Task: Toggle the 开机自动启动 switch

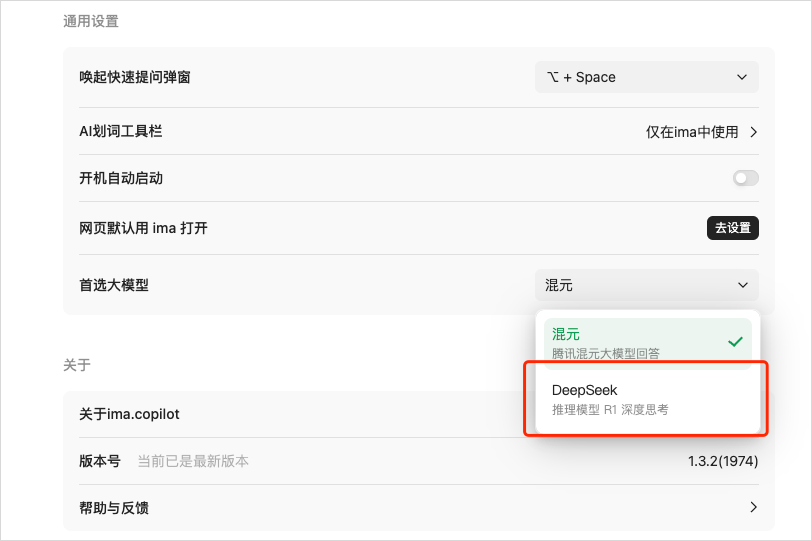Action: click(x=746, y=178)
